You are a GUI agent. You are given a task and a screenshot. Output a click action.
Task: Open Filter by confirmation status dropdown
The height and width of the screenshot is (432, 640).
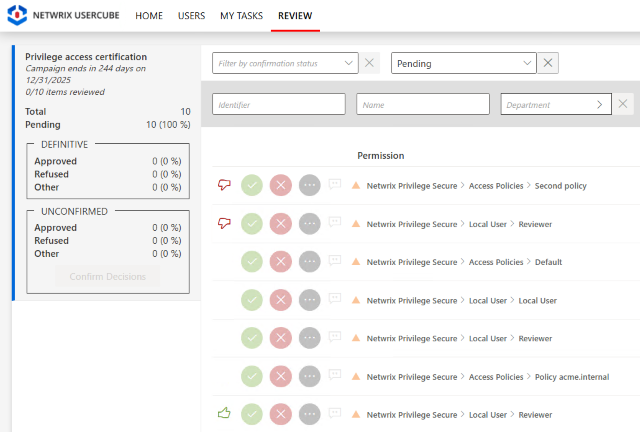coord(285,63)
